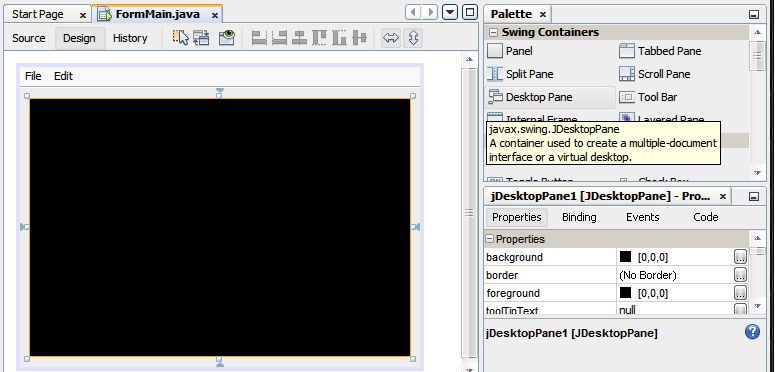
Task: Close the Start Page tab
Action: (x=83, y=15)
